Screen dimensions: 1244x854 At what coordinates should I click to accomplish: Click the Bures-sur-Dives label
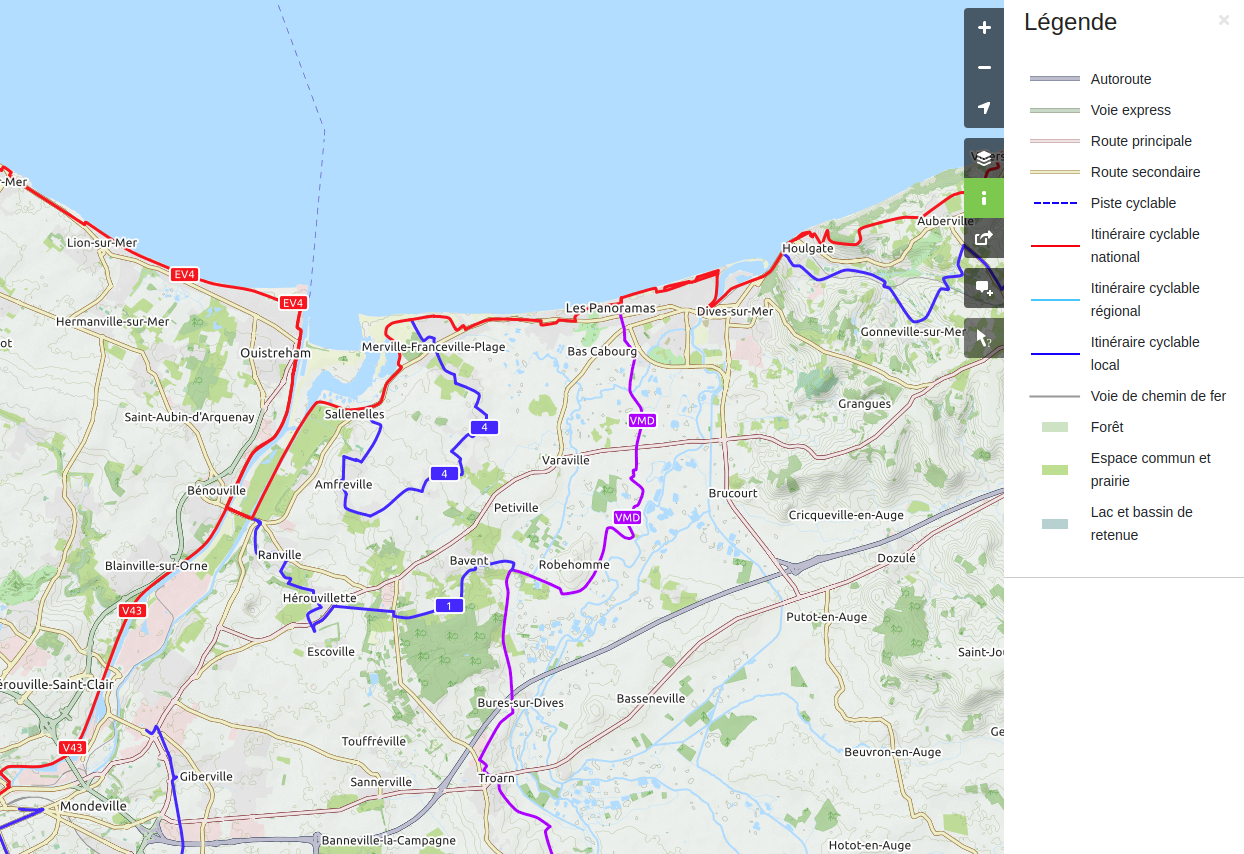click(x=521, y=702)
